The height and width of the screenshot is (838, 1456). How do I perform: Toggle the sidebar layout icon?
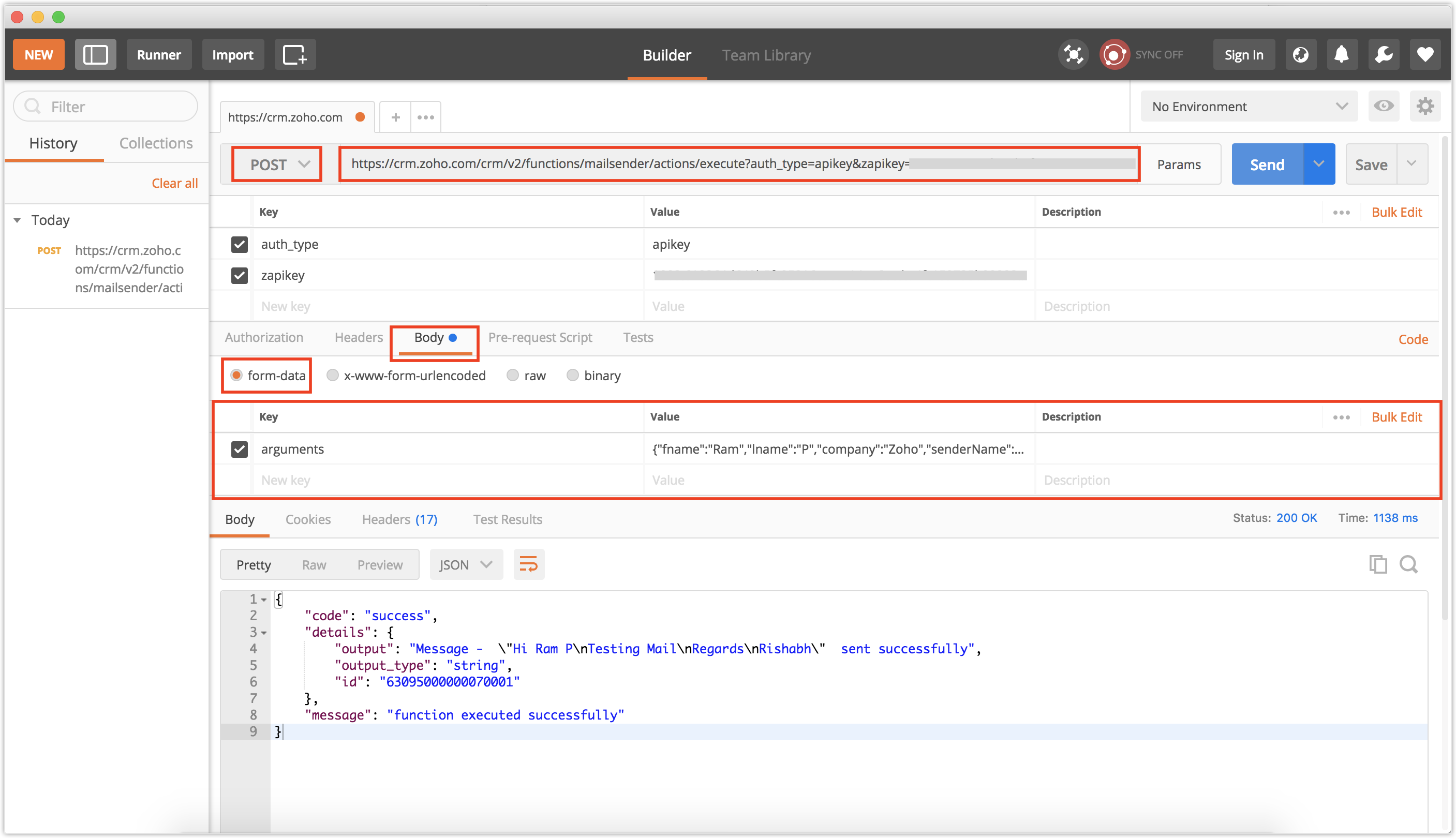(95, 55)
